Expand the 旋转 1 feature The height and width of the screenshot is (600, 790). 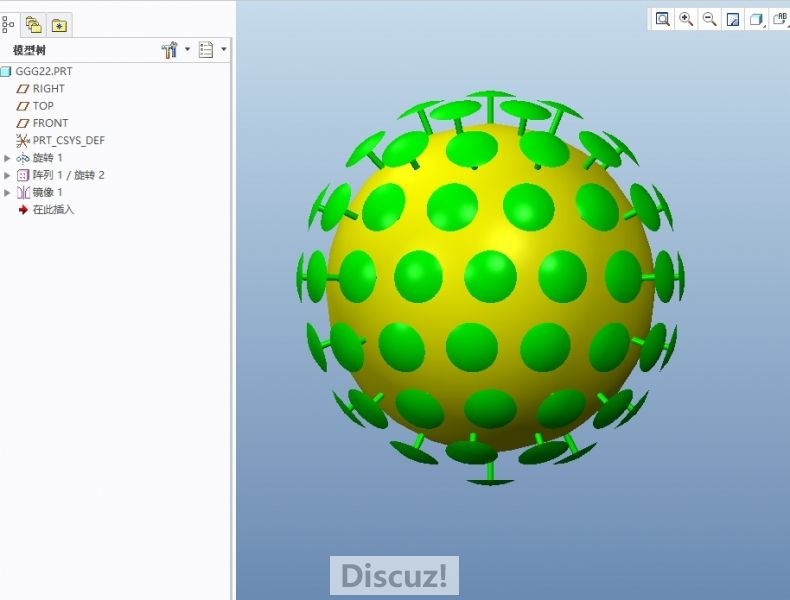coord(7,158)
